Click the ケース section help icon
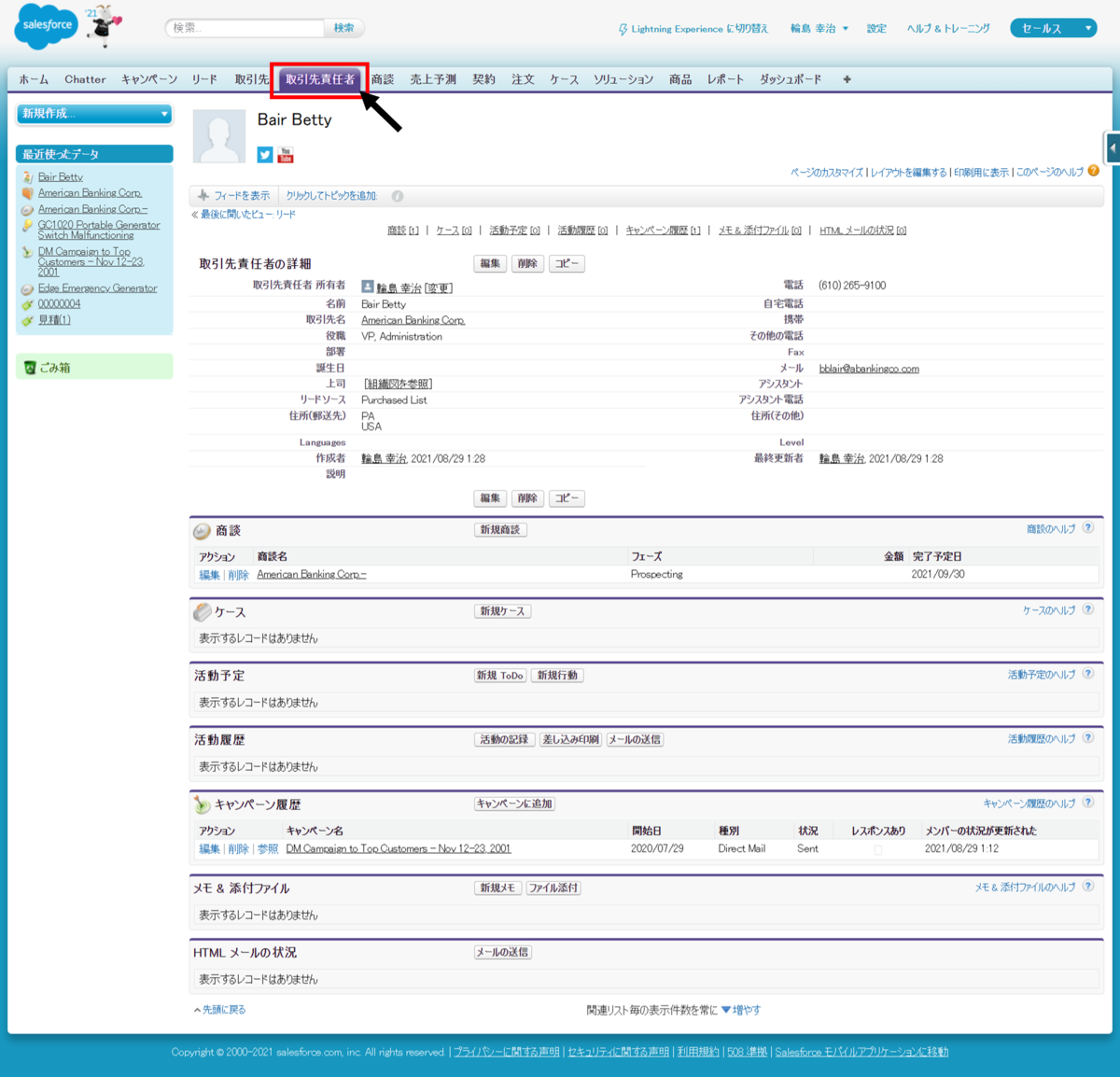This screenshot has height=1077, width=1120. pyautogui.click(x=1087, y=609)
